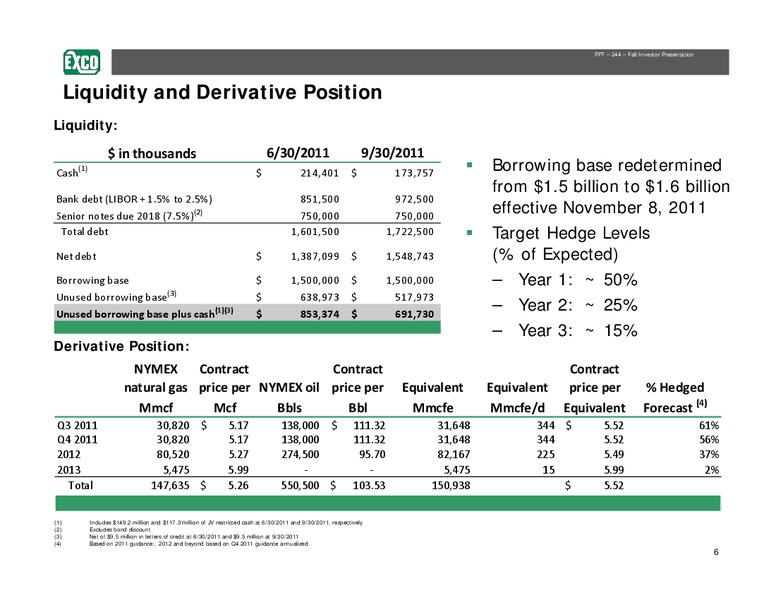Click the % Hedged Forecast column header

click(675, 398)
